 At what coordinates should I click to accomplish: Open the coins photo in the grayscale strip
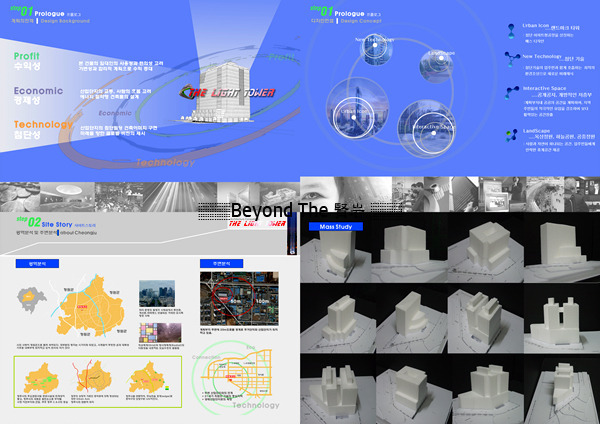coord(20,197)
